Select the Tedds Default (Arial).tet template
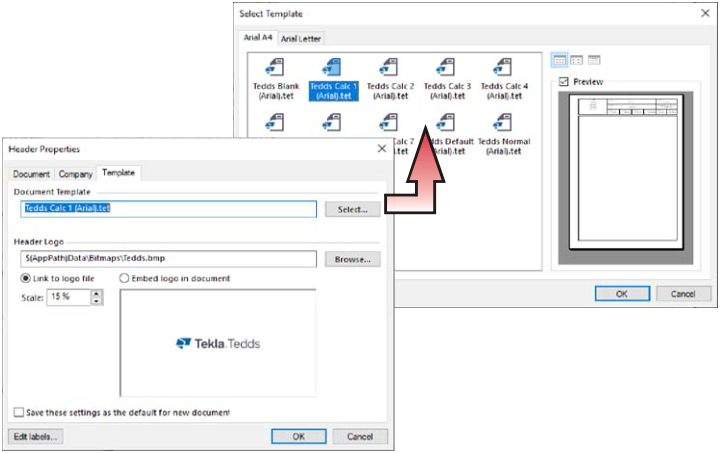The width and height of the screenshot is (720, 453). click(450, 134)
